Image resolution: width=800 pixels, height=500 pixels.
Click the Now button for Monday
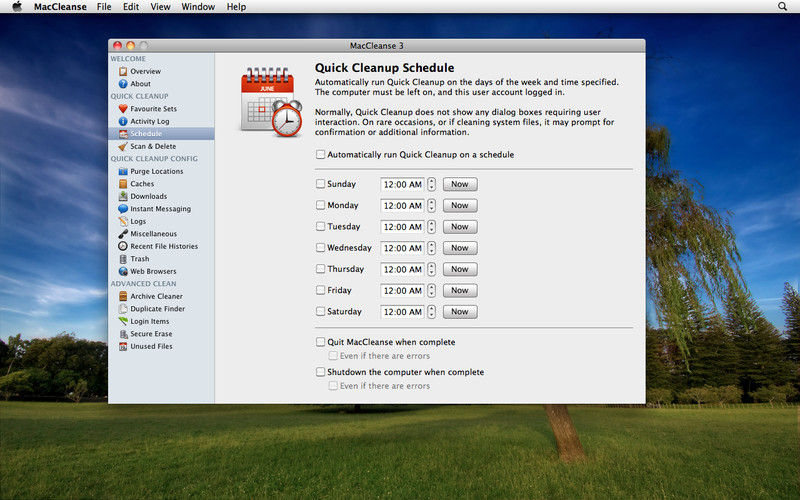pyautogui.click(x=460, y=206)
